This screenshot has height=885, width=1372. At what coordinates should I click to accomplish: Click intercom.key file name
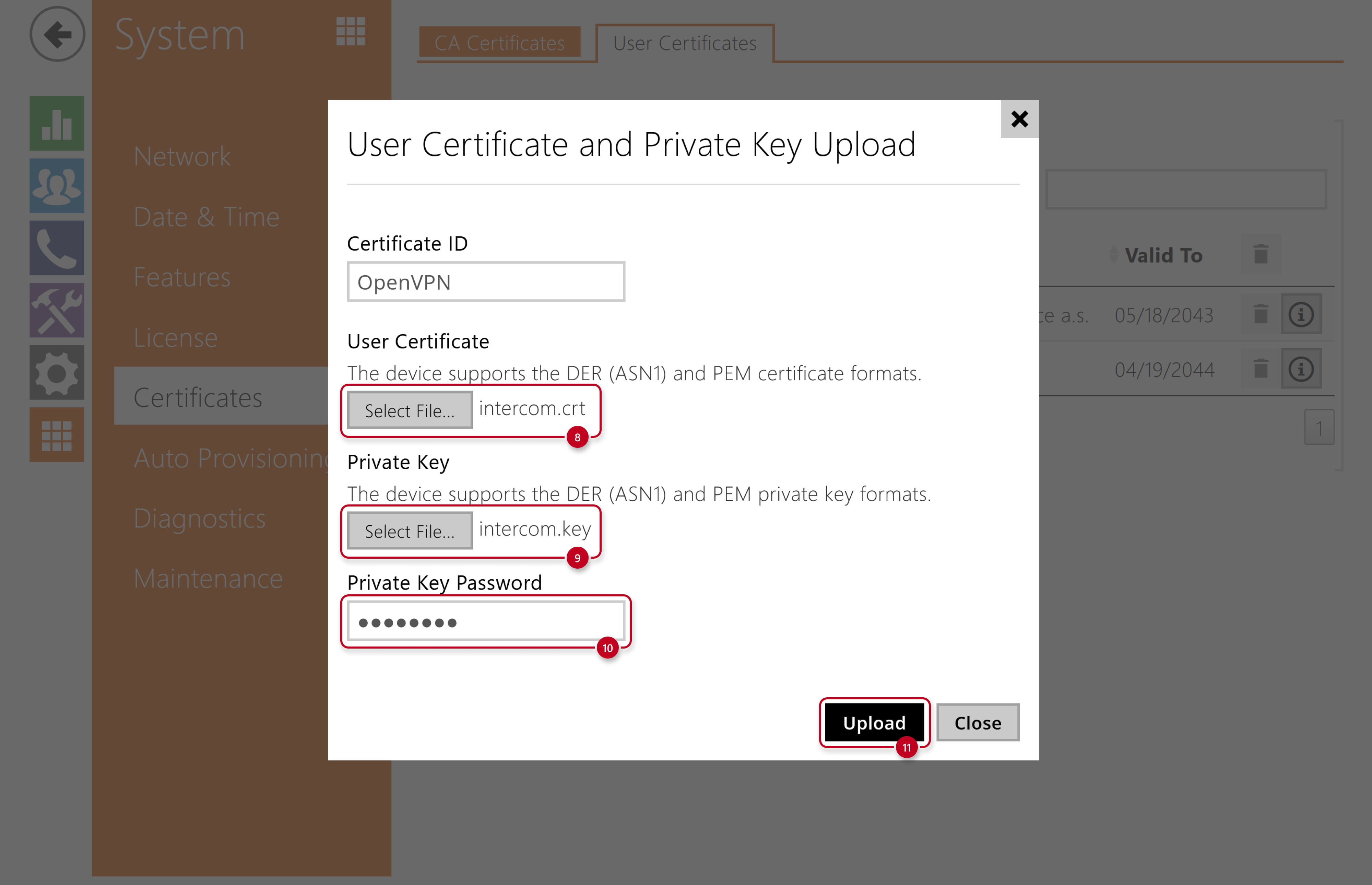[535, 529]
